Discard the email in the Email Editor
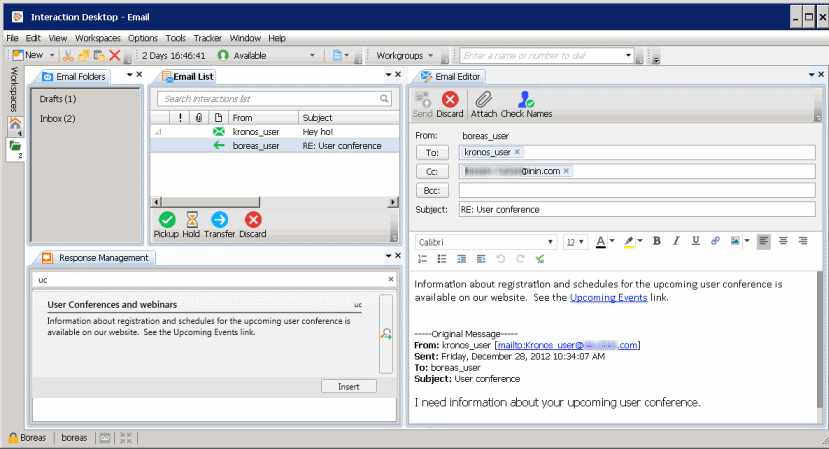829x449 pixels. pyautogui.click(x=450, y=100)
